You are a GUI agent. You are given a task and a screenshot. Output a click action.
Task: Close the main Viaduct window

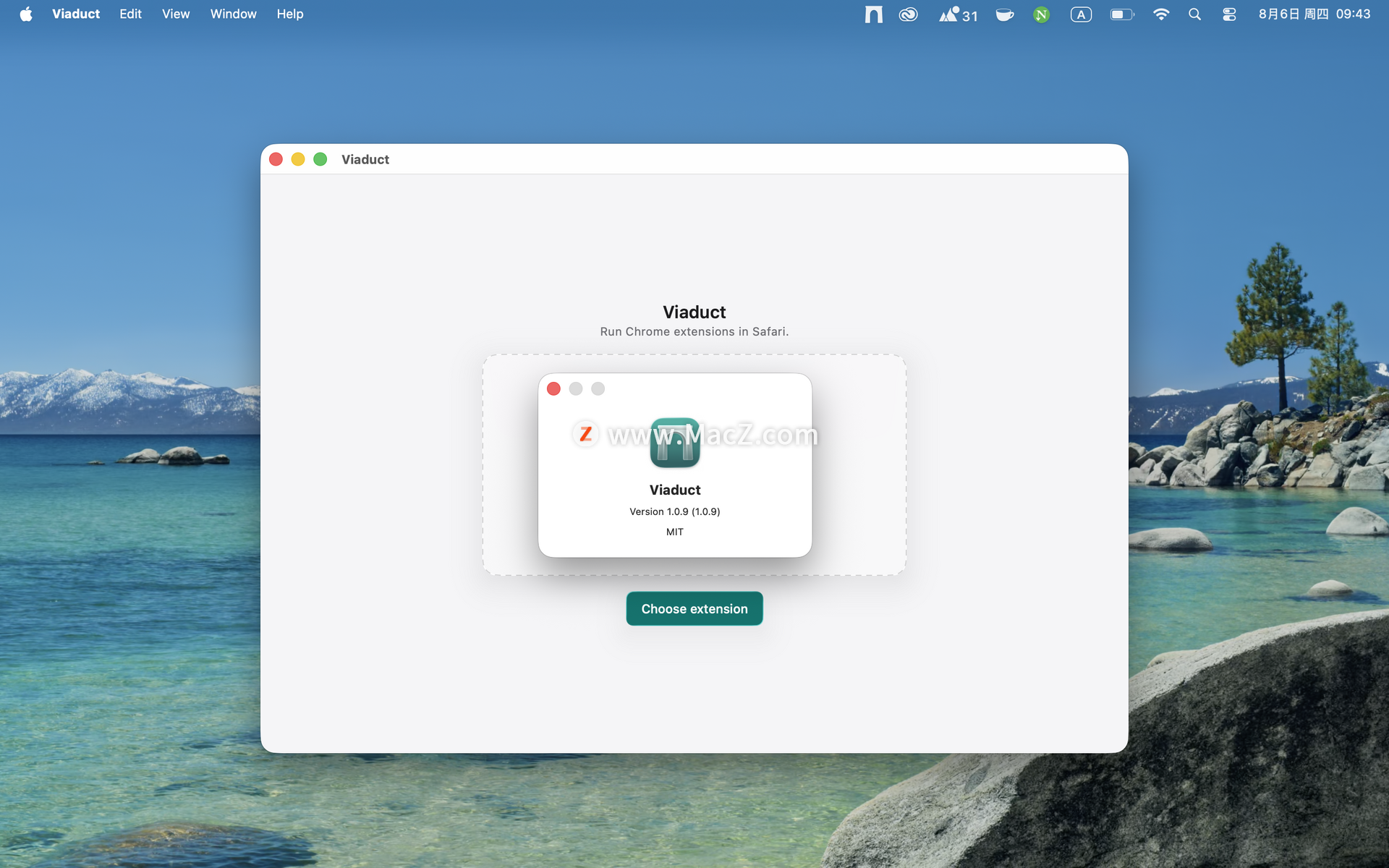[276, 159]
